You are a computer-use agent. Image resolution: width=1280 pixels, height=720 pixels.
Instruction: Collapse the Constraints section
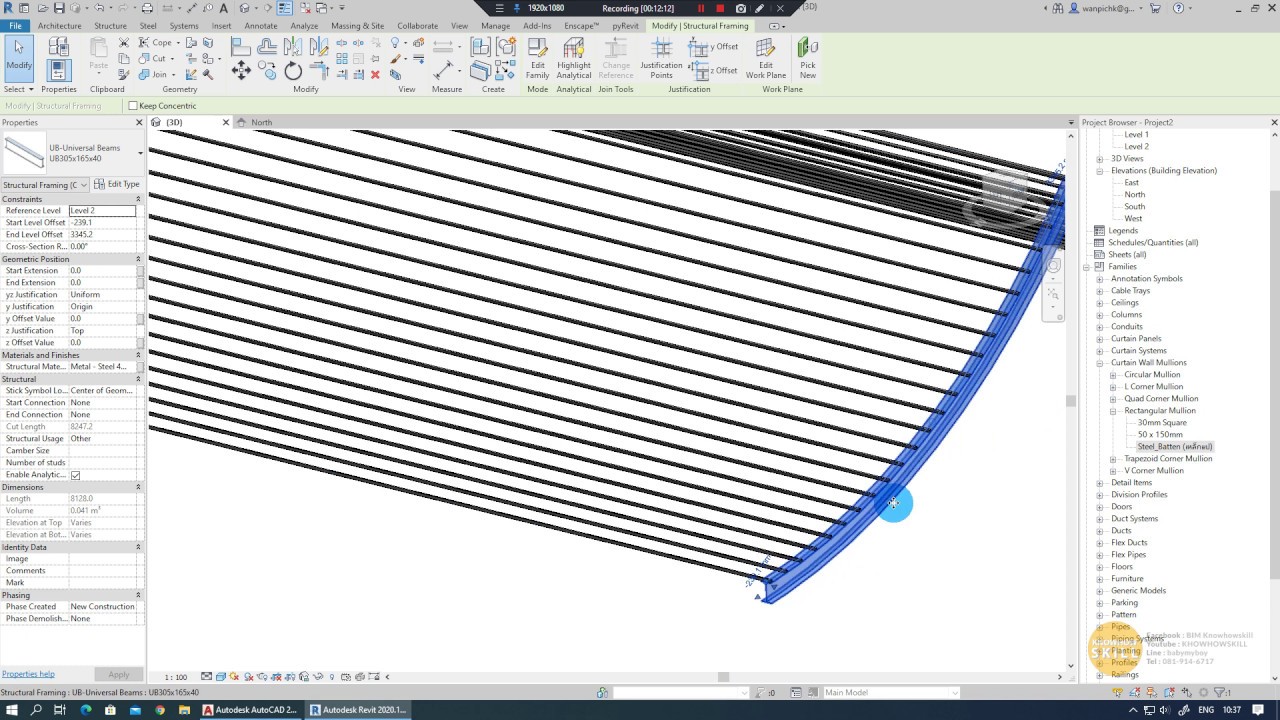point(138,199)
